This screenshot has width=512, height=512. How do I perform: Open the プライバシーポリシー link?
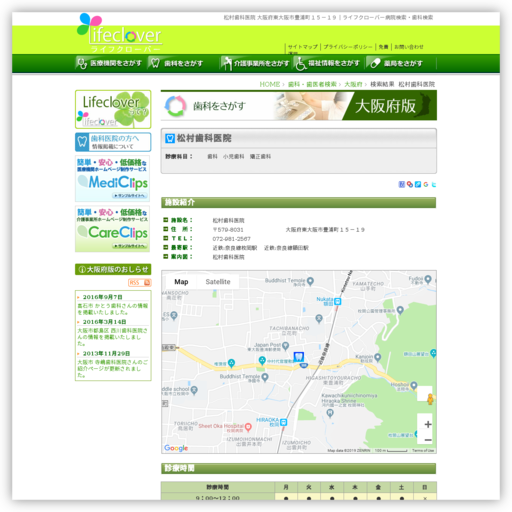click(348, 47)
